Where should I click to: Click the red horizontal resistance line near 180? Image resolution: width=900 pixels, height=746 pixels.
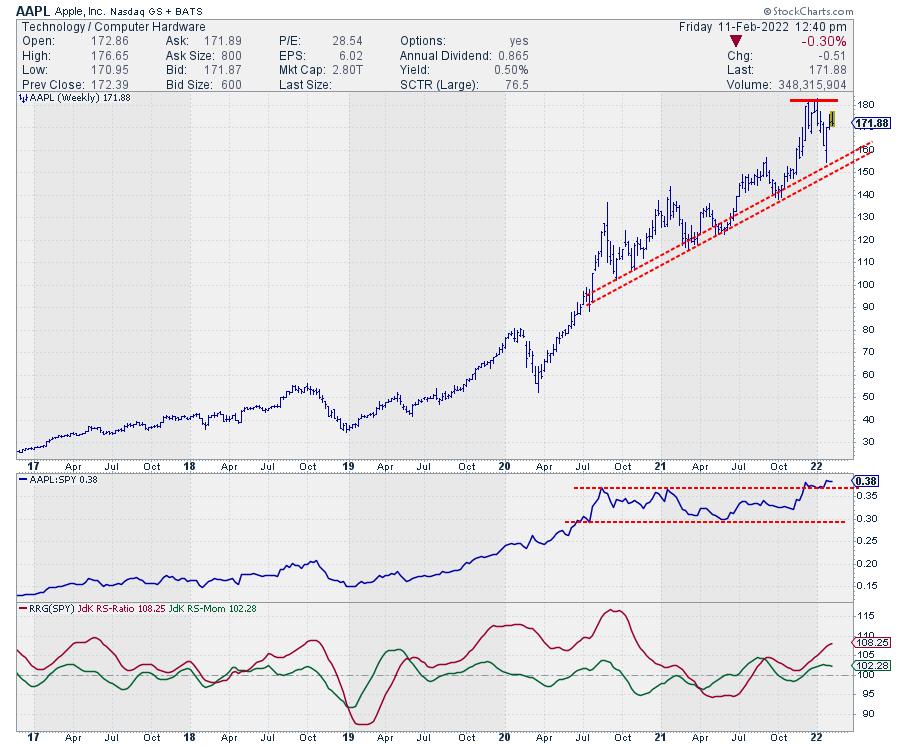click(813, 101)
